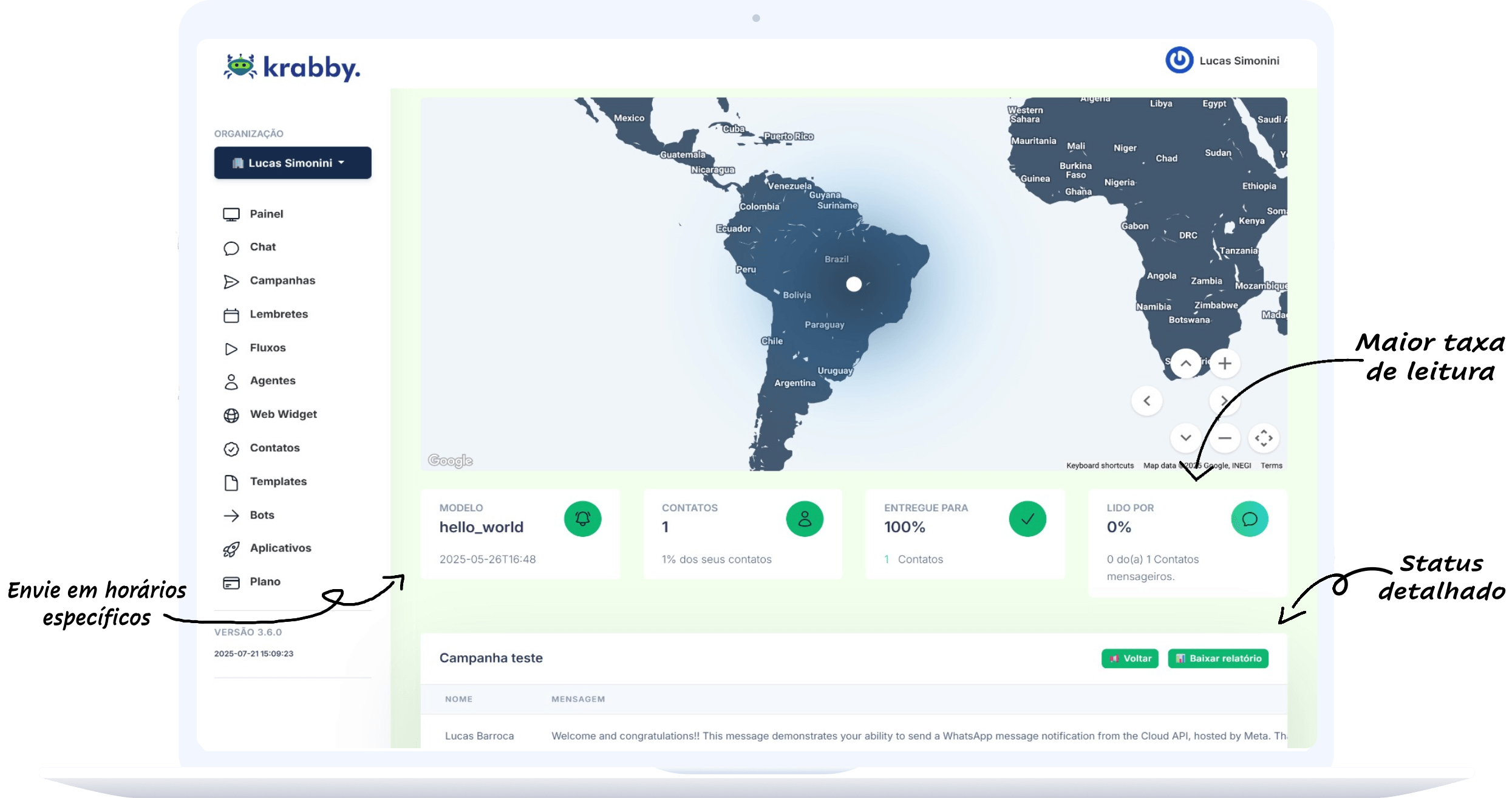
Task: Click the NOME column header
Action: pos(458,699)
